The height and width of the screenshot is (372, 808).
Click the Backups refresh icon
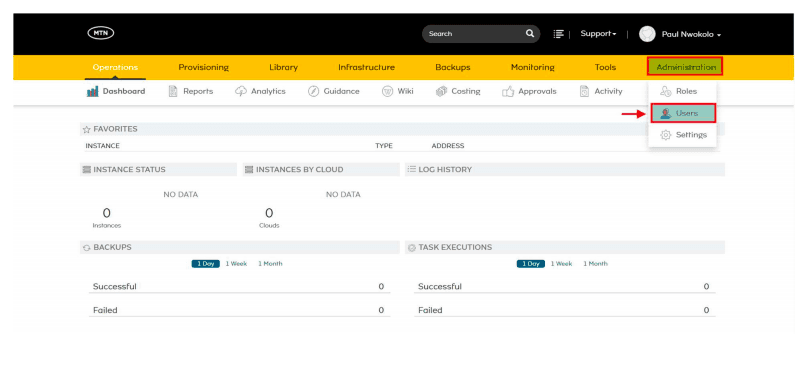87,248
